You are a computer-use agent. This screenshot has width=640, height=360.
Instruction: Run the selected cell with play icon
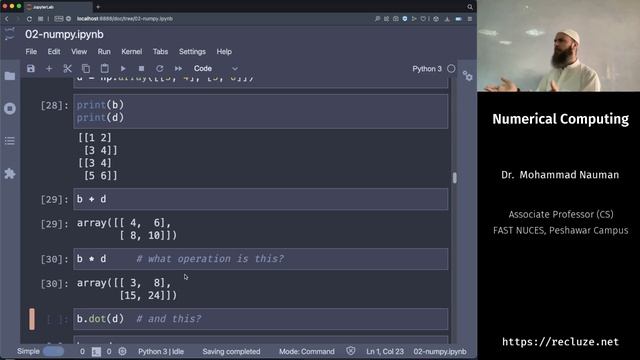coord(123,69)
